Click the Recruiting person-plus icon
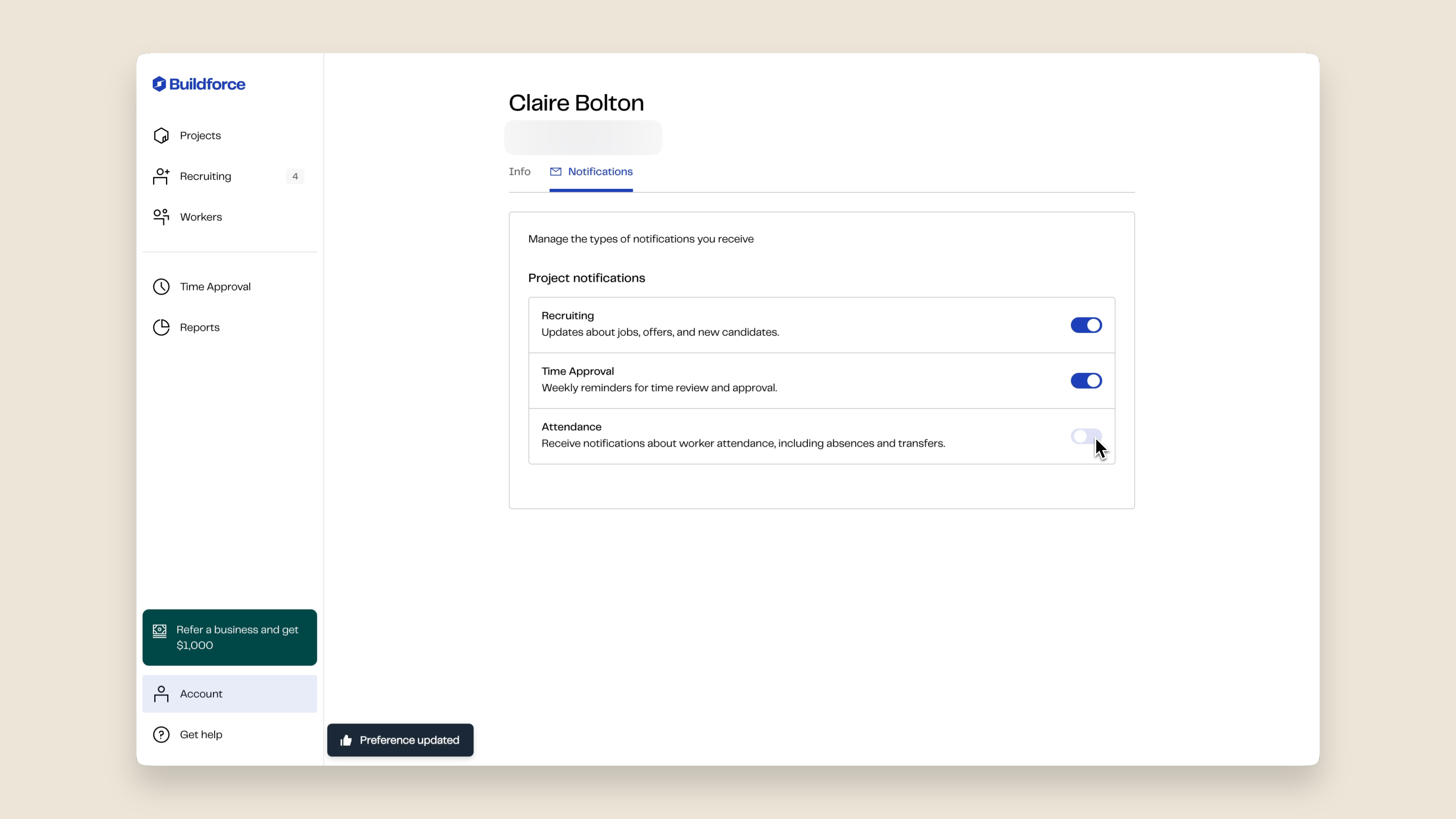This screenshot has height=819, width=1456. coord(161,176)
